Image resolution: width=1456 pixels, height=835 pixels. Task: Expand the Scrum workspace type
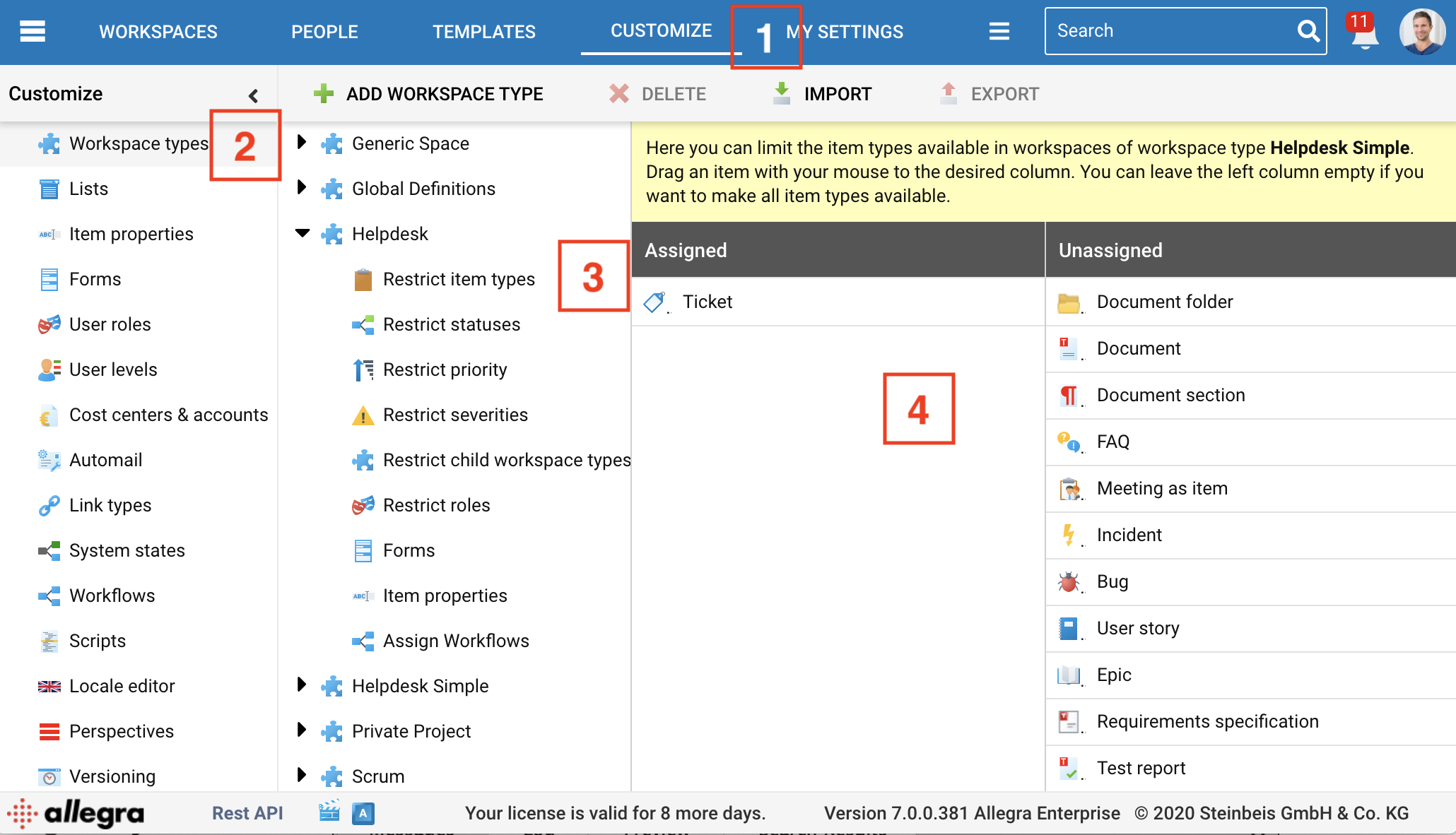point(302,776)
